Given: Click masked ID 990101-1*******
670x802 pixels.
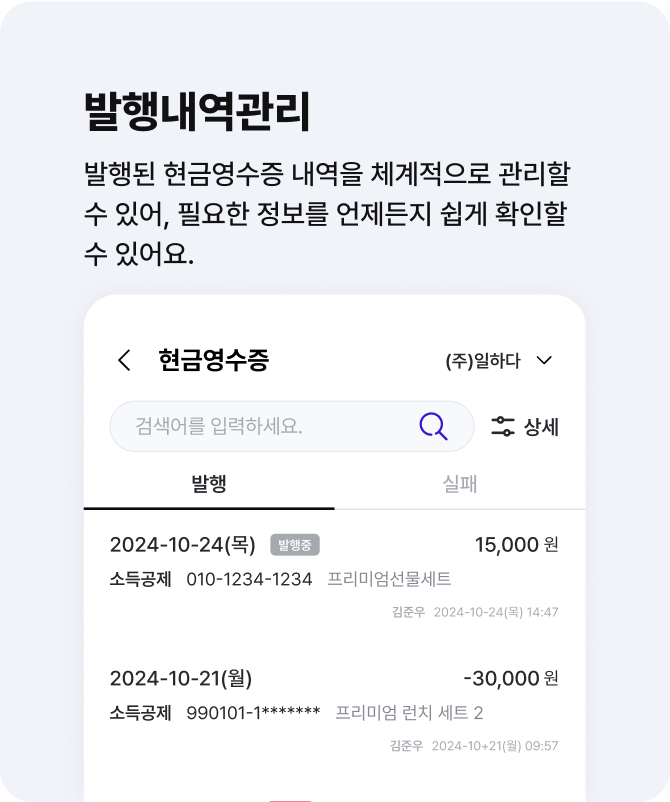Looking at the screenshot, I should coord(253,712).
